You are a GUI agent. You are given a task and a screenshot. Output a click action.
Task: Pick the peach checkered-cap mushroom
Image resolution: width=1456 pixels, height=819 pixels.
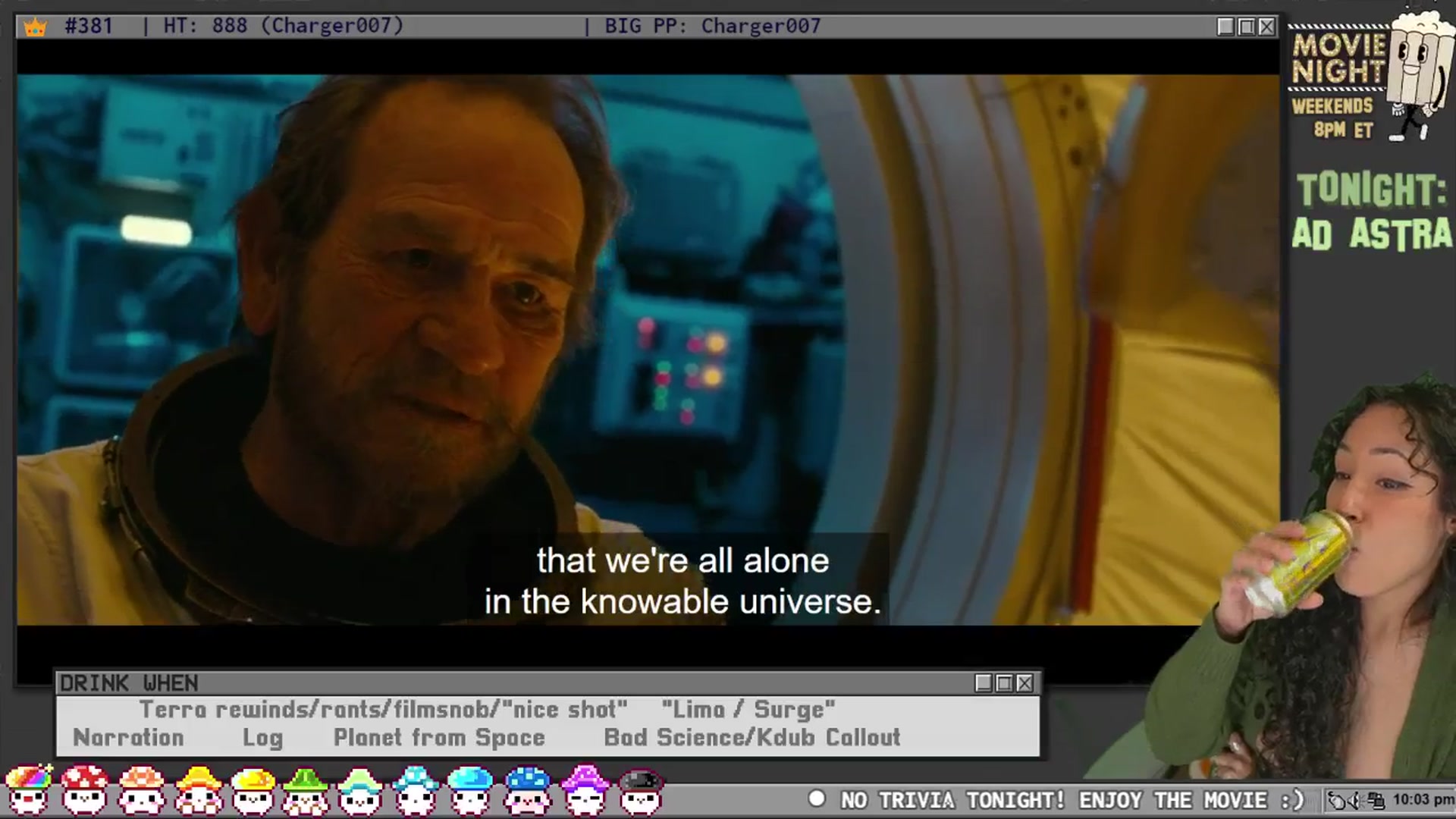tap(142, 789)
